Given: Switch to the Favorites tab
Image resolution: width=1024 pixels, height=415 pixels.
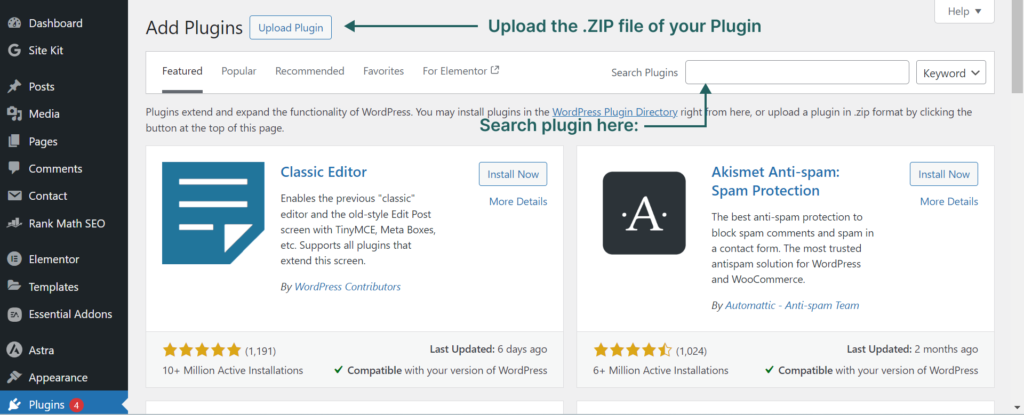Looking at the screenshot, I should 383,71.
